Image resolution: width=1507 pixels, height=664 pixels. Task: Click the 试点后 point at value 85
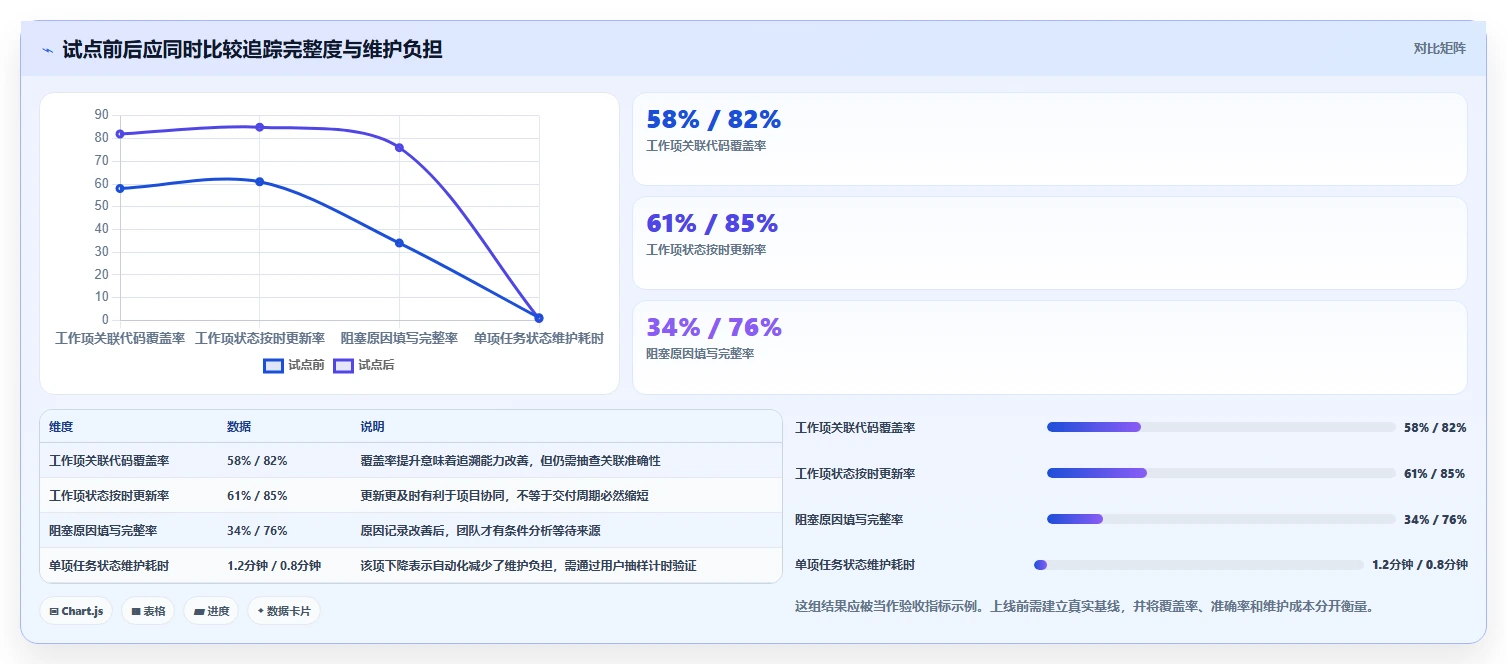click(x=260, y=127)
